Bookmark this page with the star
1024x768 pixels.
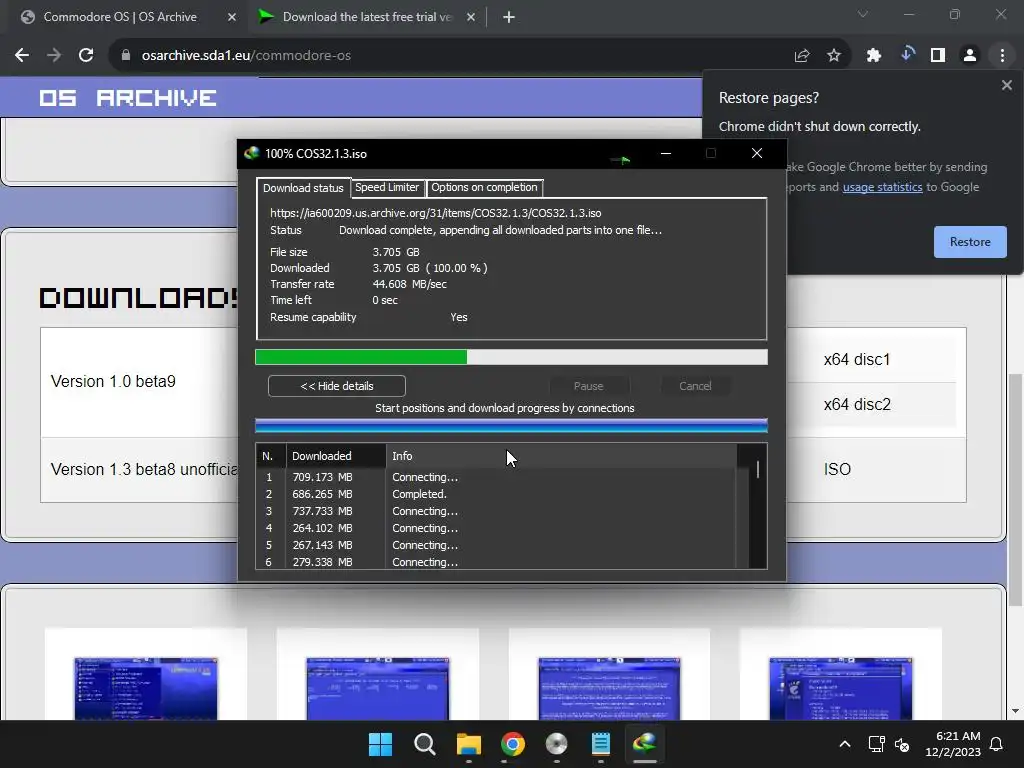click(x=834, y=56)
